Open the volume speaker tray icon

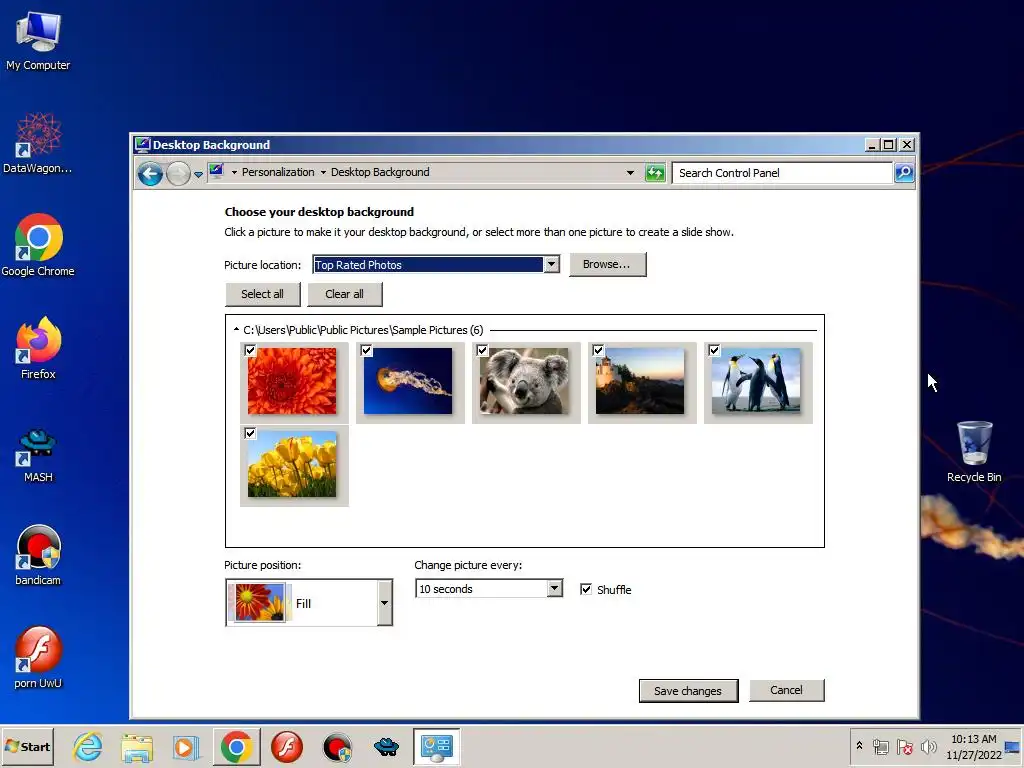[x=928, y=747]
